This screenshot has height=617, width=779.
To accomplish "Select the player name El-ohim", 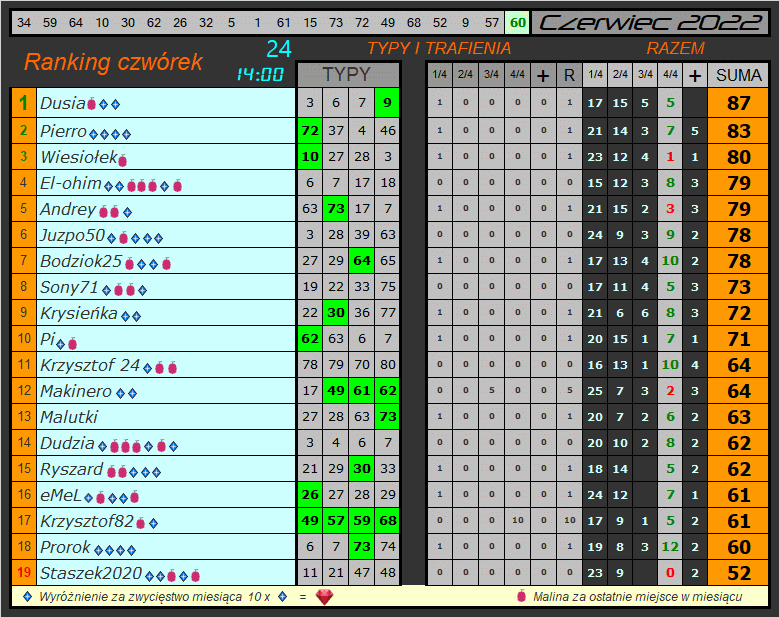I will tap(71, 183).
